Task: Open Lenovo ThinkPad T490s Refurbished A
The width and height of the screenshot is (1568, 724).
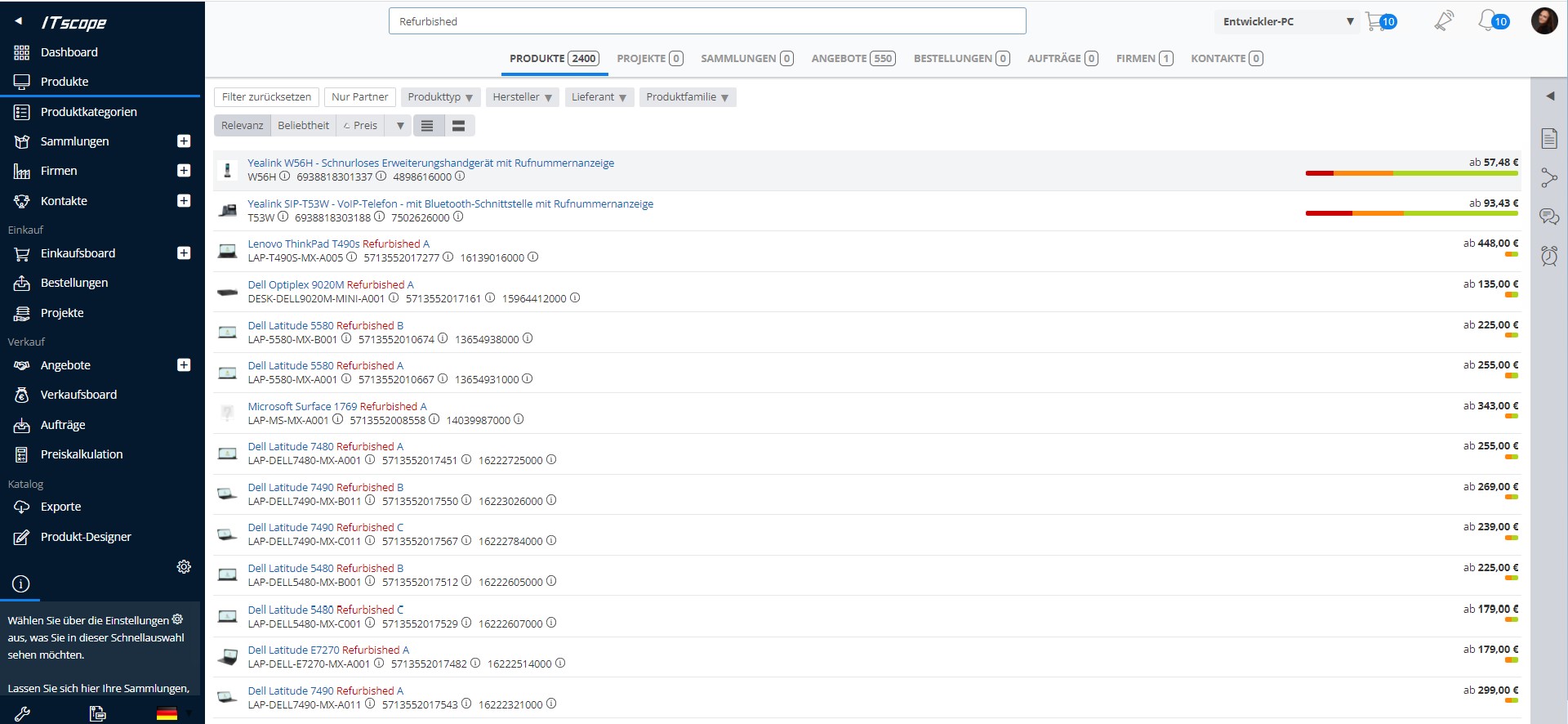Action: (x=338, y=244)
